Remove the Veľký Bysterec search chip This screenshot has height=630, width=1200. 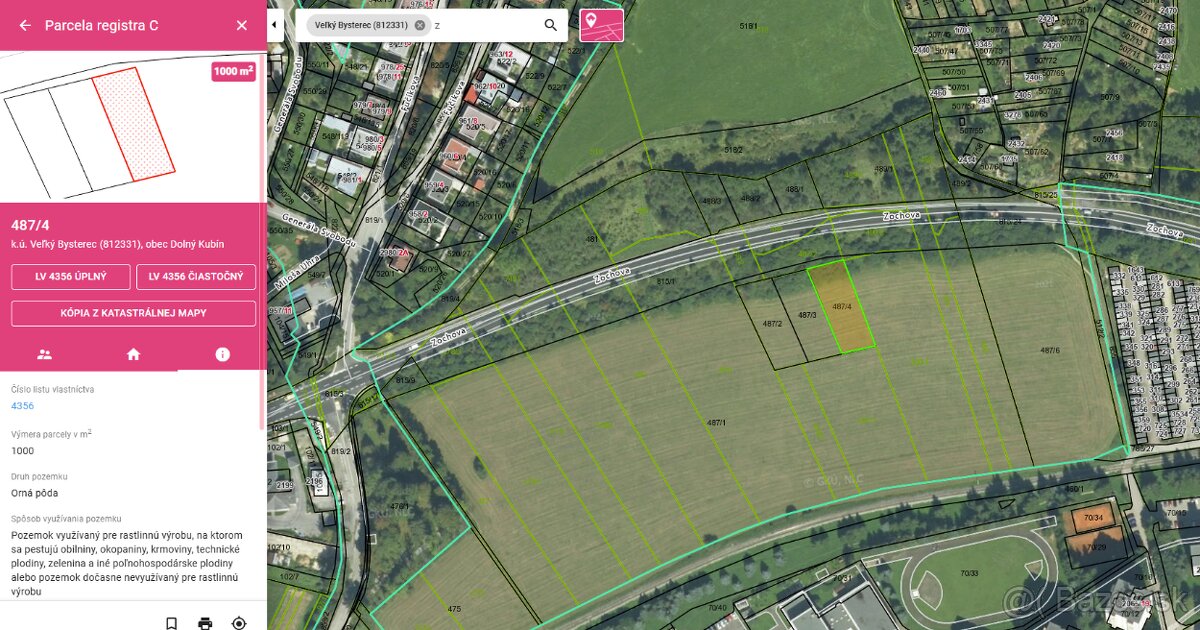click(x=420, y=25)
